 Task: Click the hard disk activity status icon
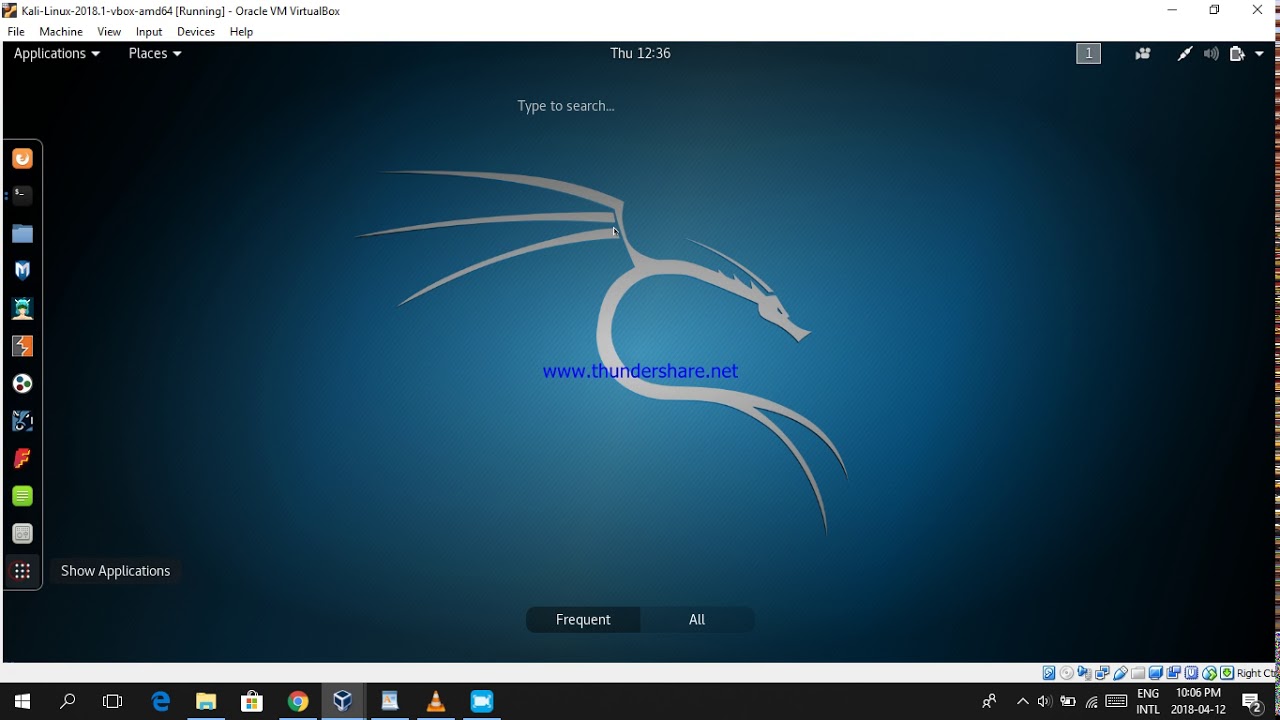[x=1049, y=673]
